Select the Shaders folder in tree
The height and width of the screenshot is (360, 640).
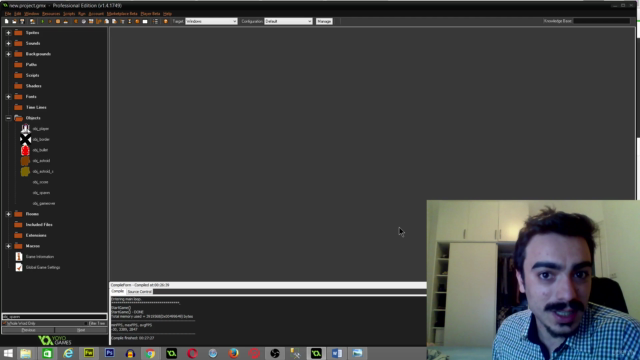33,86
